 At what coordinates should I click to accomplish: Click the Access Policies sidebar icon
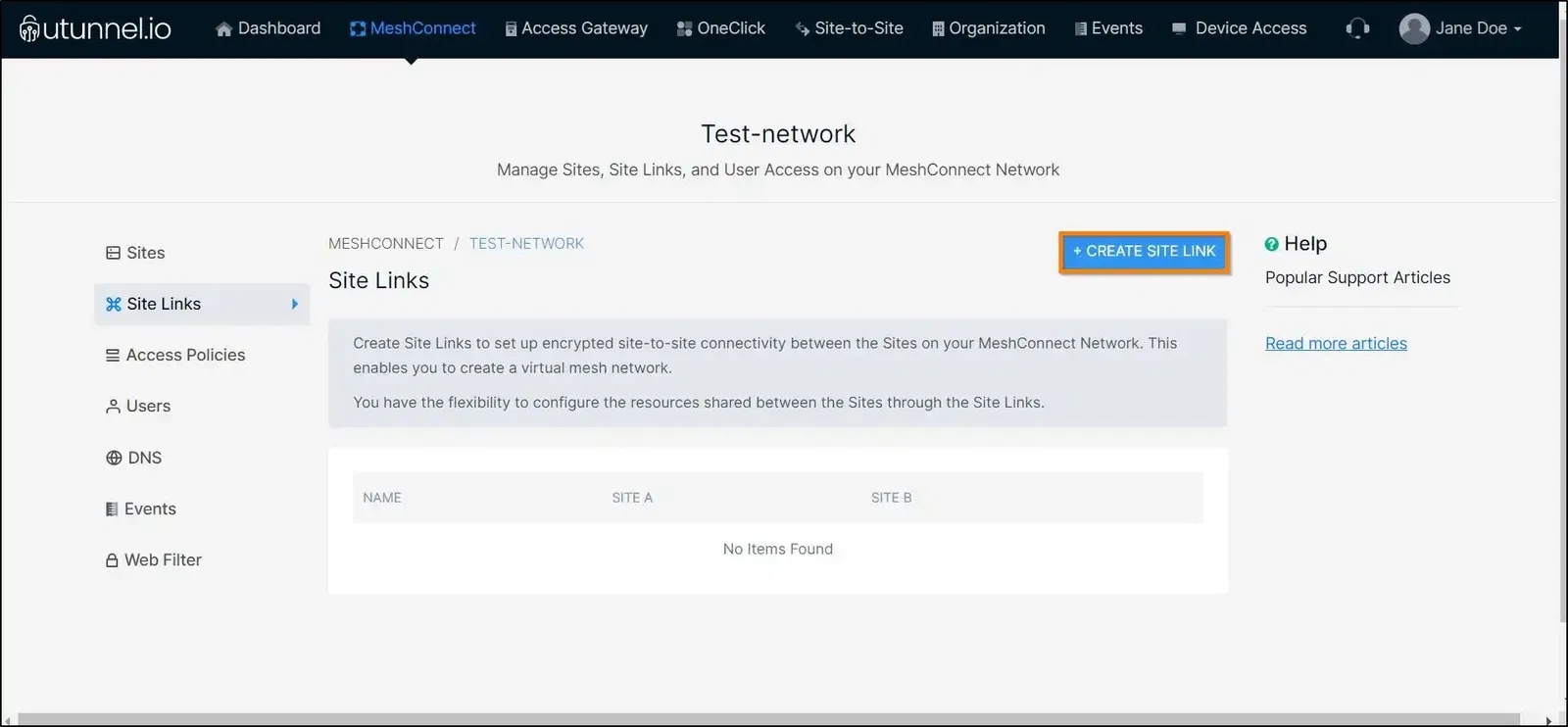(113, 356)
